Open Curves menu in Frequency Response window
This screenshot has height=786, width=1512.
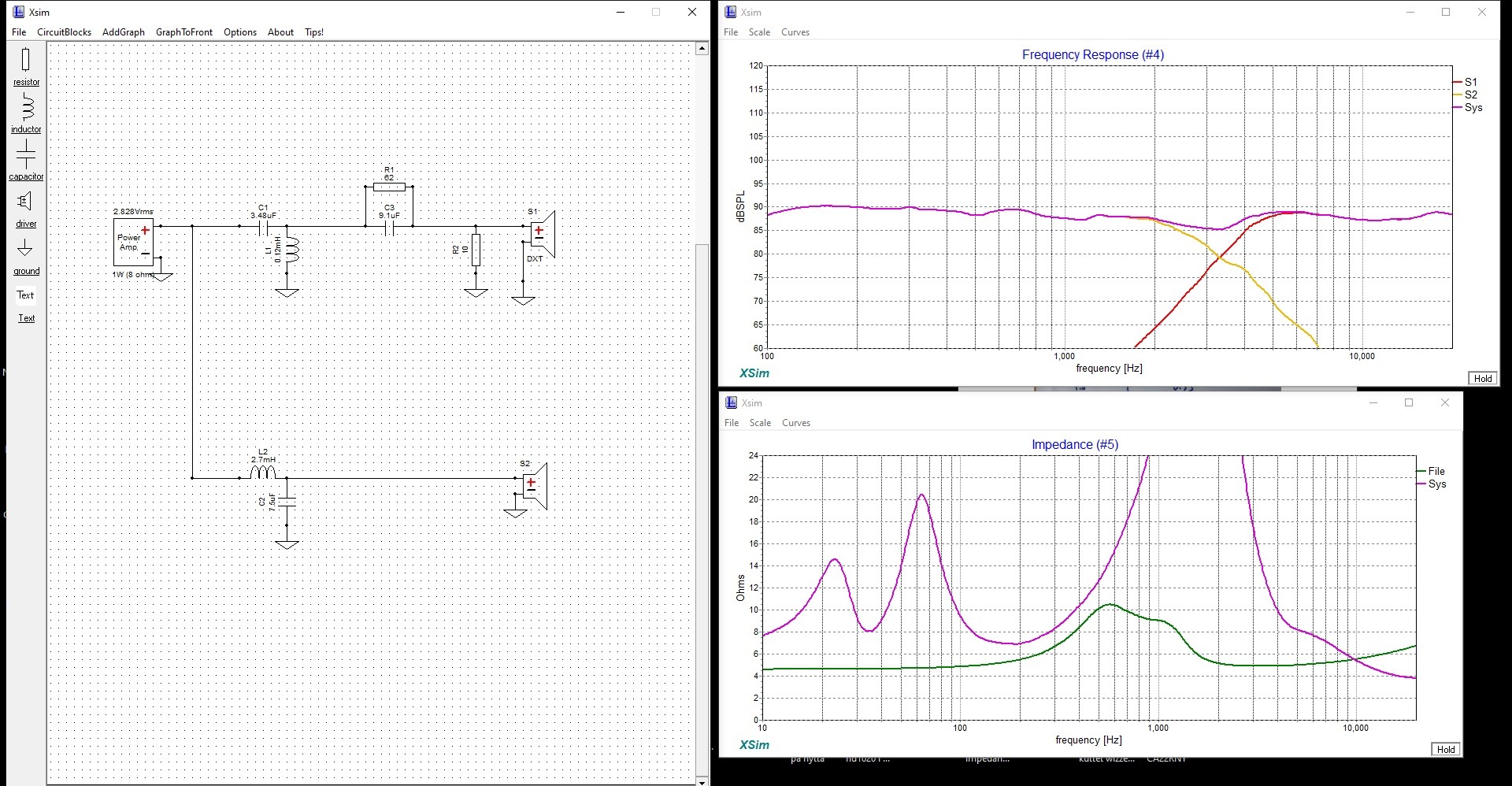(x=795, y=32)
